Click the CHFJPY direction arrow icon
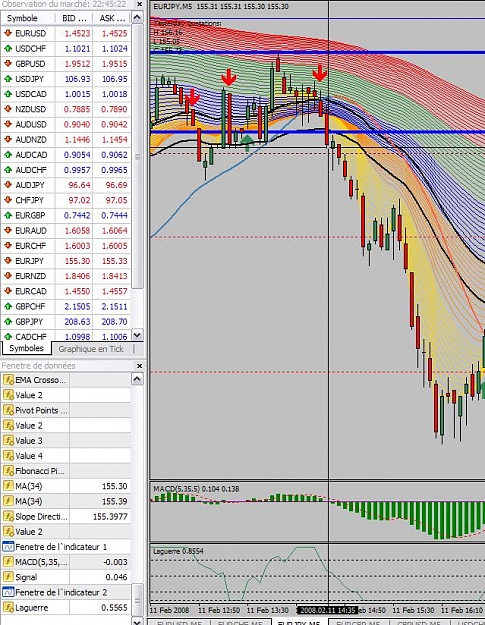This screenshot has height=625, width=485. [8, 200]
